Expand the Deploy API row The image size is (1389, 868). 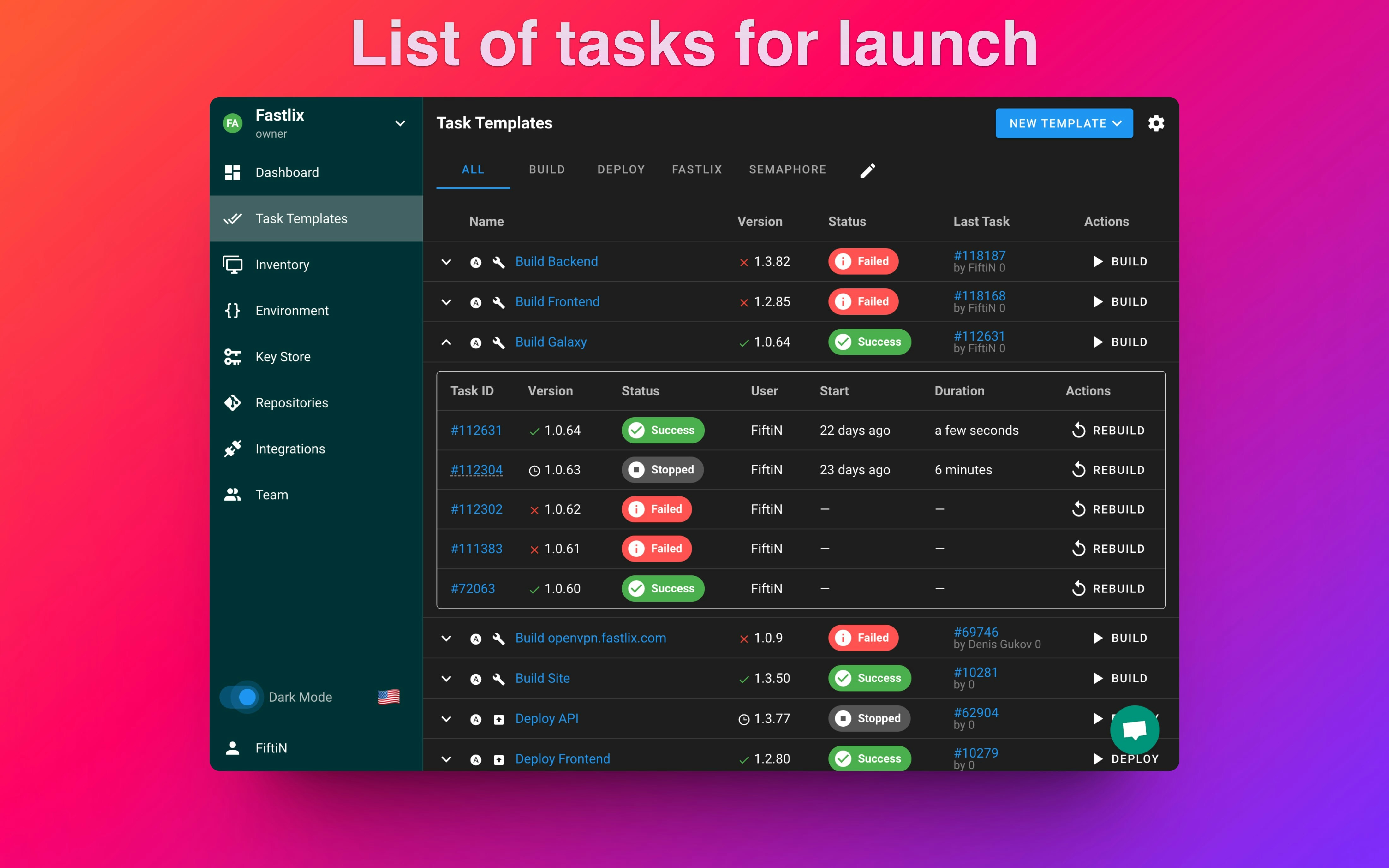click(446, 719)
